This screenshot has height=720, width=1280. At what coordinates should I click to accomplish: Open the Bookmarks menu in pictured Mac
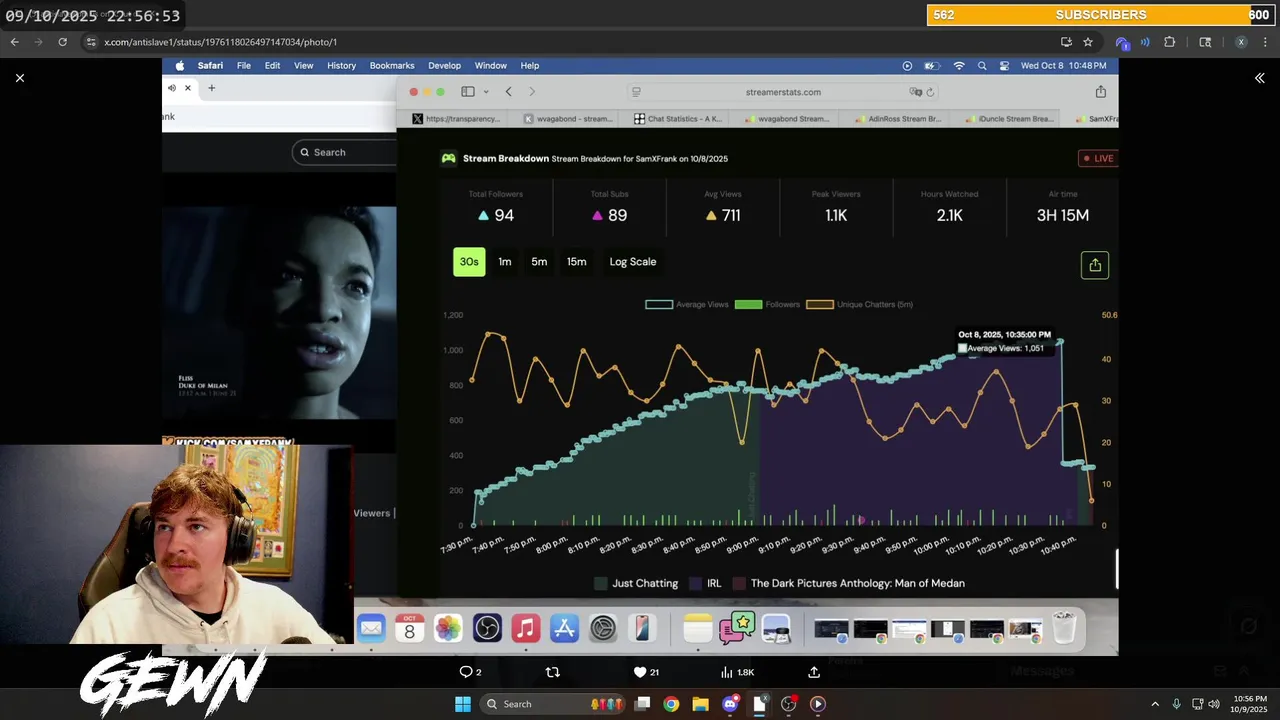point(392,66)
